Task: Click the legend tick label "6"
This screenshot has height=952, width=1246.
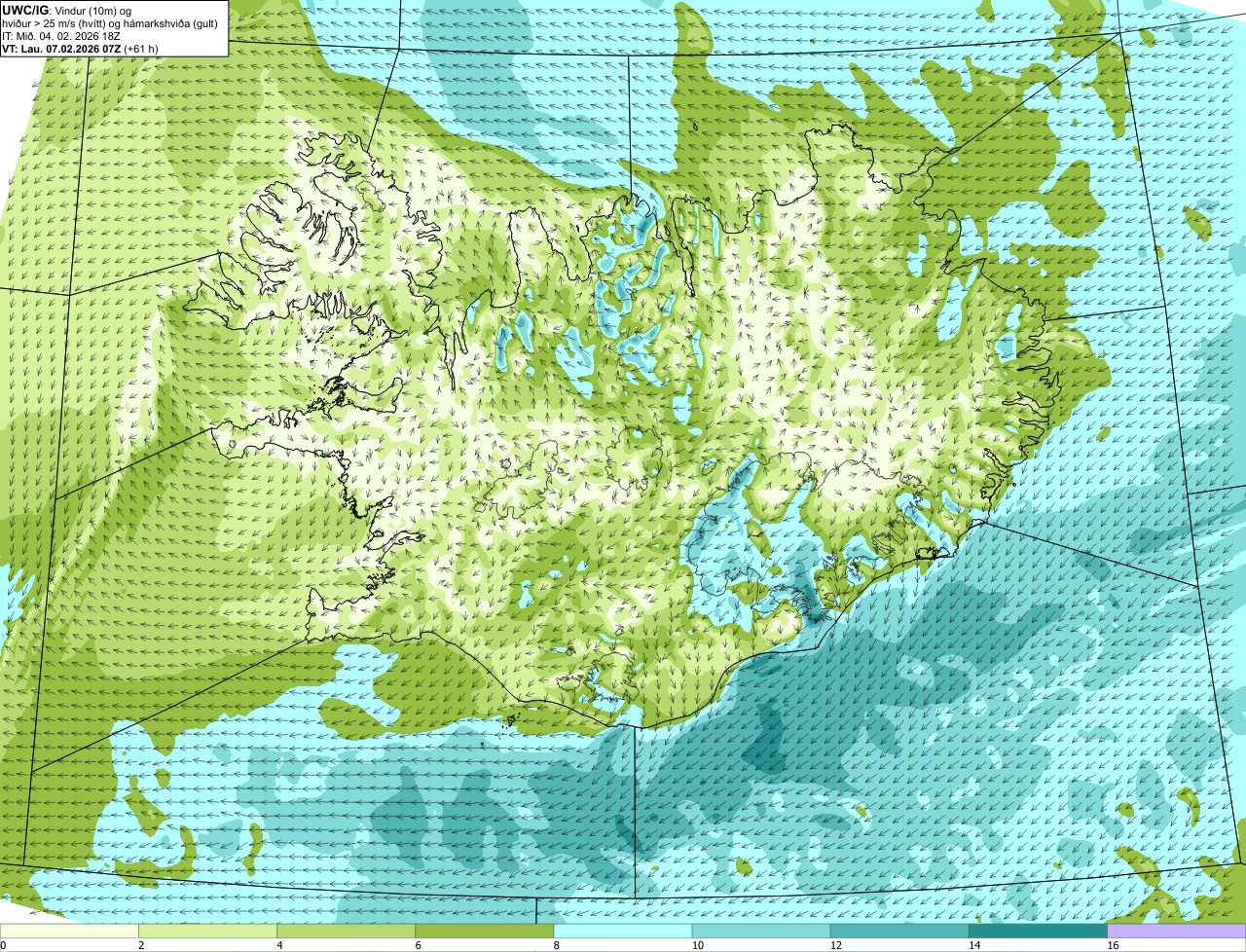Action: [x=418, y=945]
